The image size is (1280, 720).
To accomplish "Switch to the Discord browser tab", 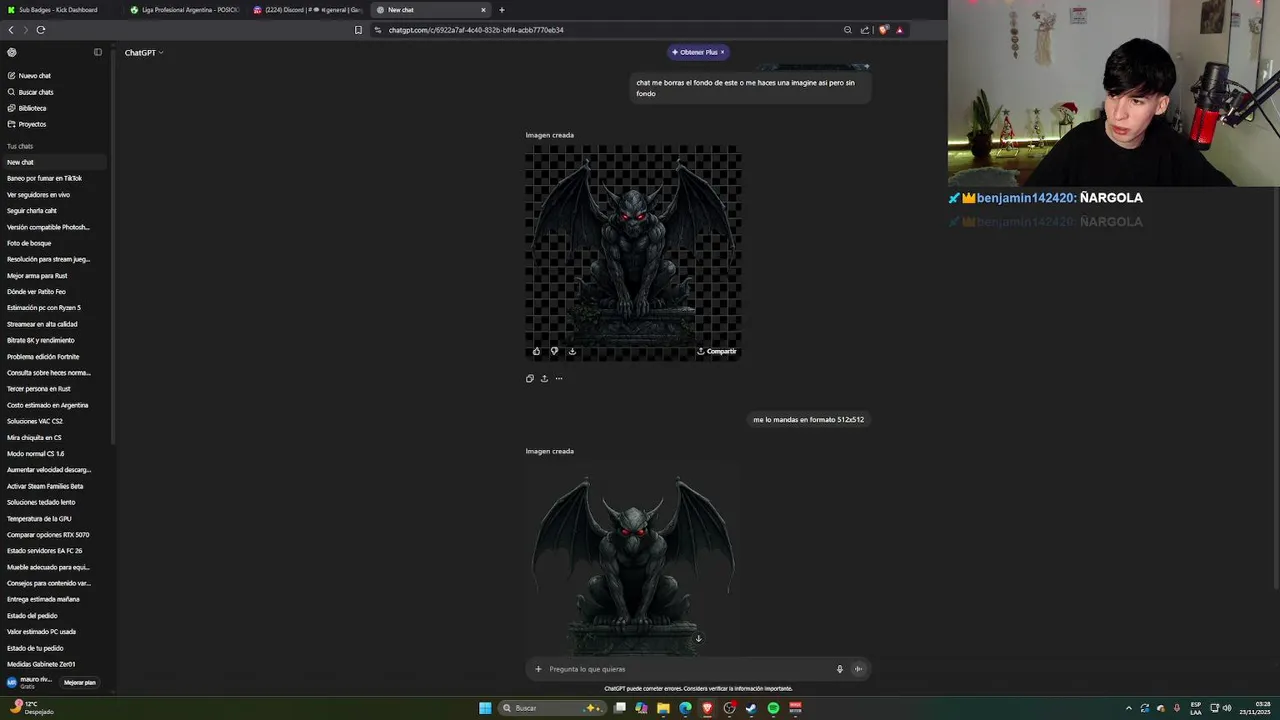I will point(307,10).
